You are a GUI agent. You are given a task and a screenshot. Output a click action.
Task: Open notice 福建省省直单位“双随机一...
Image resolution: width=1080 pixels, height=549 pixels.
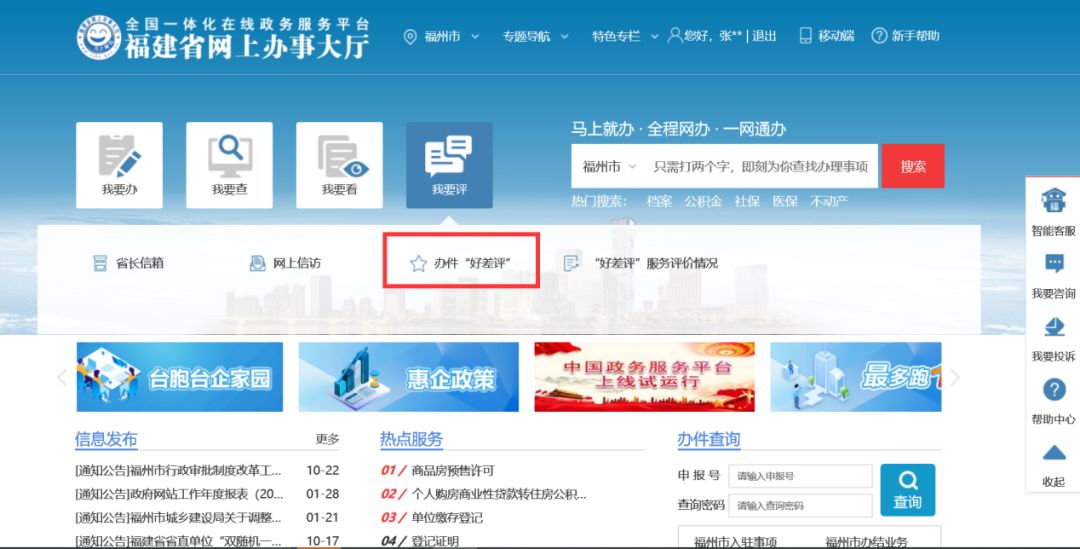click(178, 541)
